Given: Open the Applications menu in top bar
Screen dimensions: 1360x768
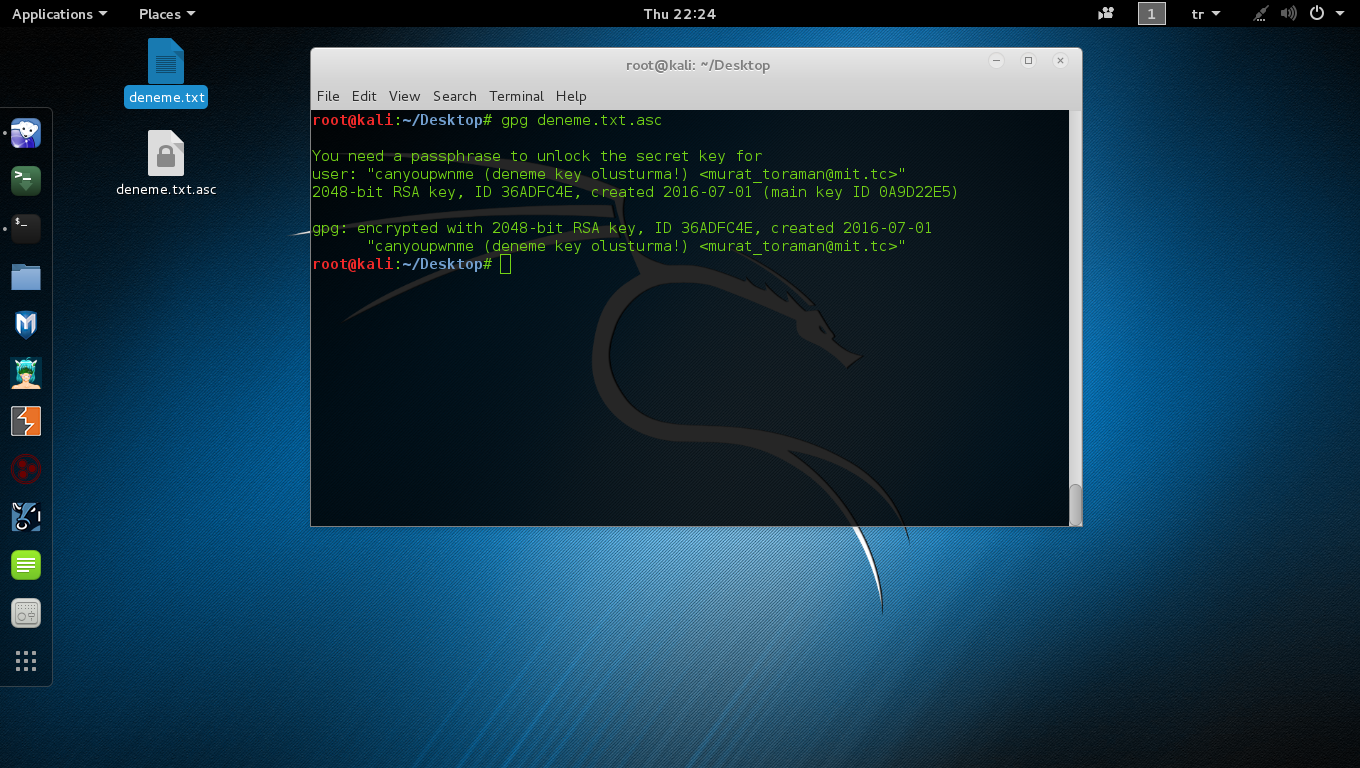Looking at the screenshot, I should (59, 14).
